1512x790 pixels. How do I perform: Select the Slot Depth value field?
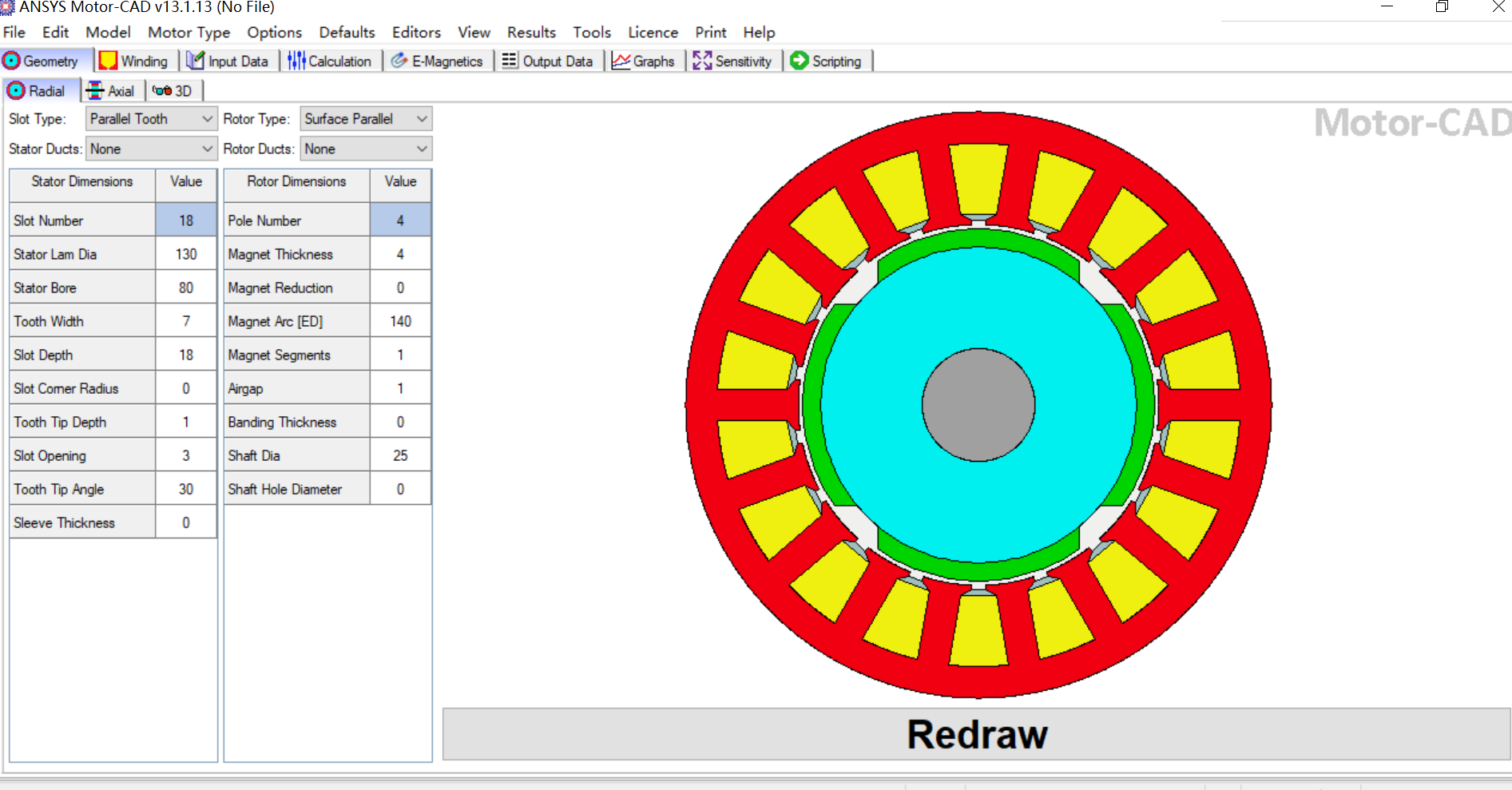[186, 355]
